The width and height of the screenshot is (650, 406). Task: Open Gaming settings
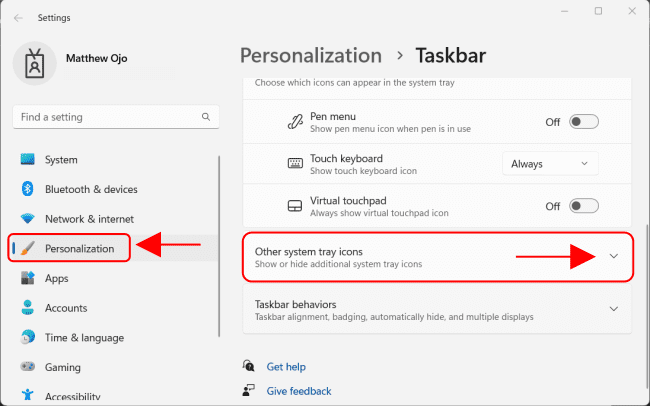pyautogui.click(x=113, y=367)
